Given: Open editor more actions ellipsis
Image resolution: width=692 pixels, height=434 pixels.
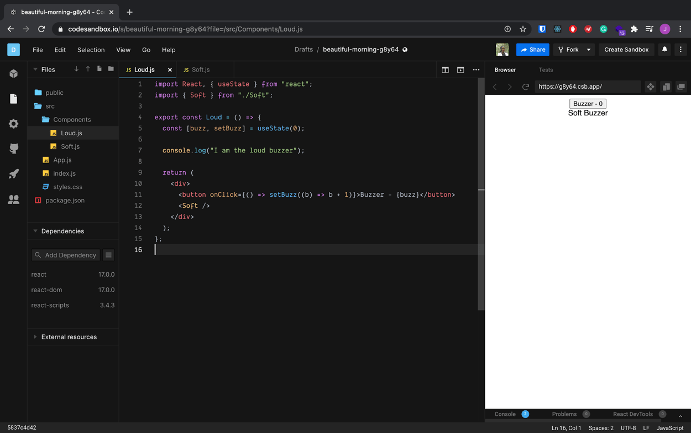Looking at the screenshot, I should (x=476, y=70).
